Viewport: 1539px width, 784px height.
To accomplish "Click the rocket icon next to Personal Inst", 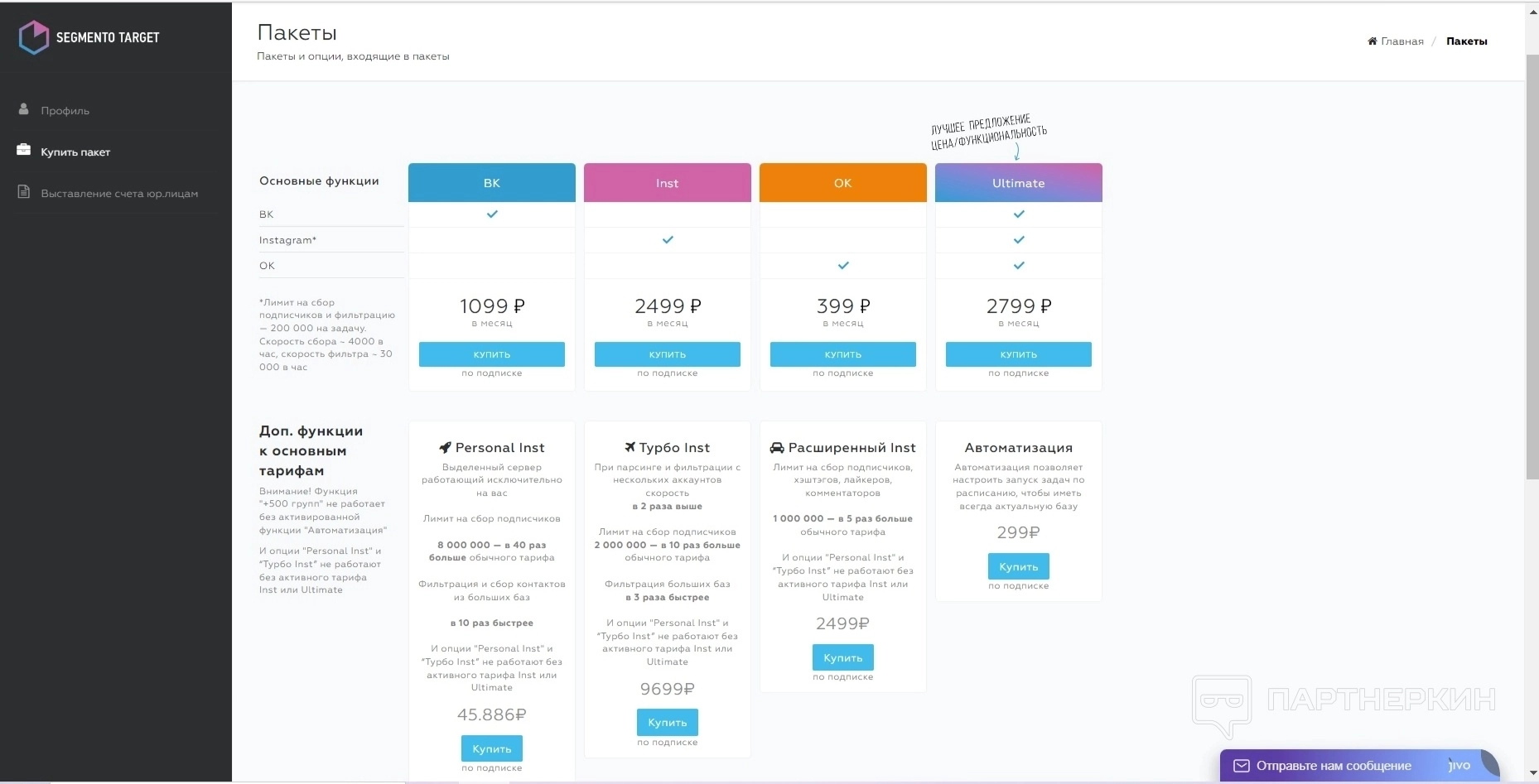I will 445,448.
